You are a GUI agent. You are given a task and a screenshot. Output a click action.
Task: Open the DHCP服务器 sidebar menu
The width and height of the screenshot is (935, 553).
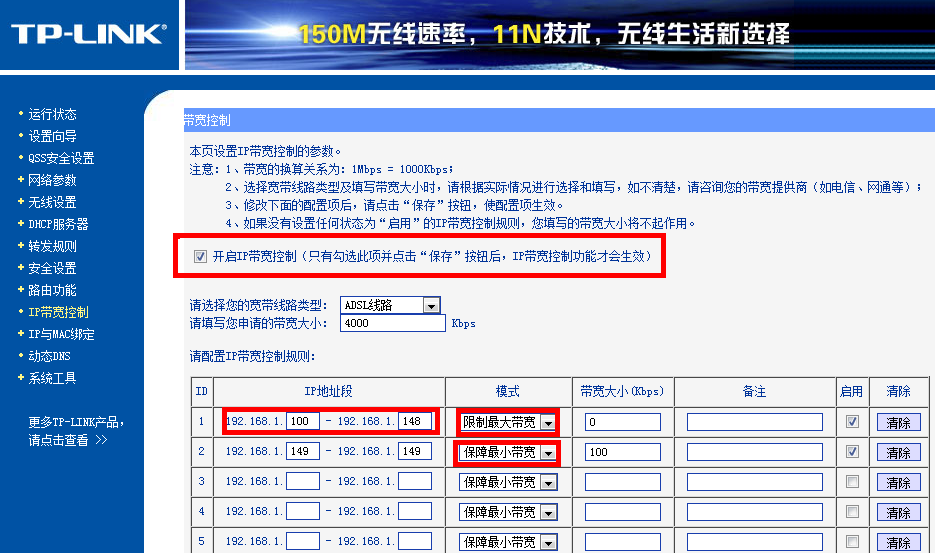[58, 224]
